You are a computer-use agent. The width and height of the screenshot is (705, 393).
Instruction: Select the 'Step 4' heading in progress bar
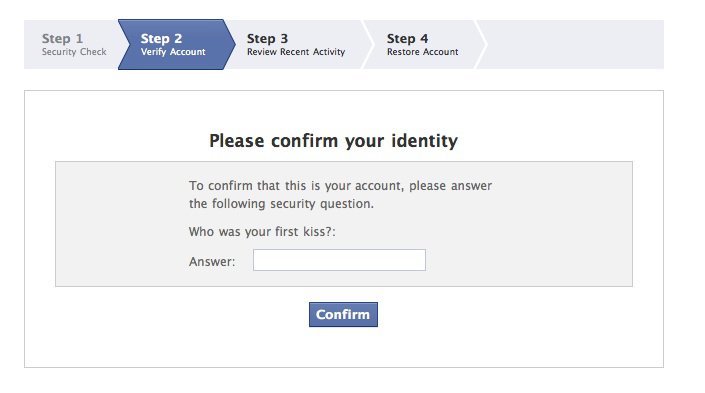click(x=407, y=39)
